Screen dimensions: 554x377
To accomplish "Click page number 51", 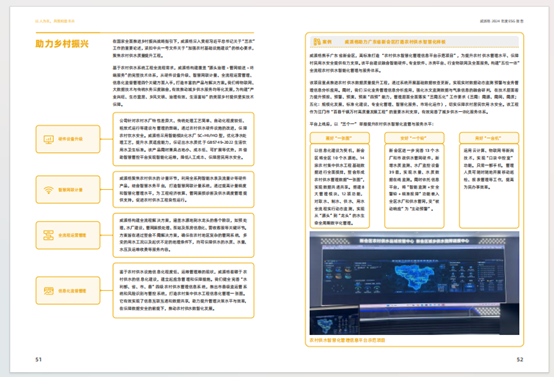I will click(x=39, y=359).
